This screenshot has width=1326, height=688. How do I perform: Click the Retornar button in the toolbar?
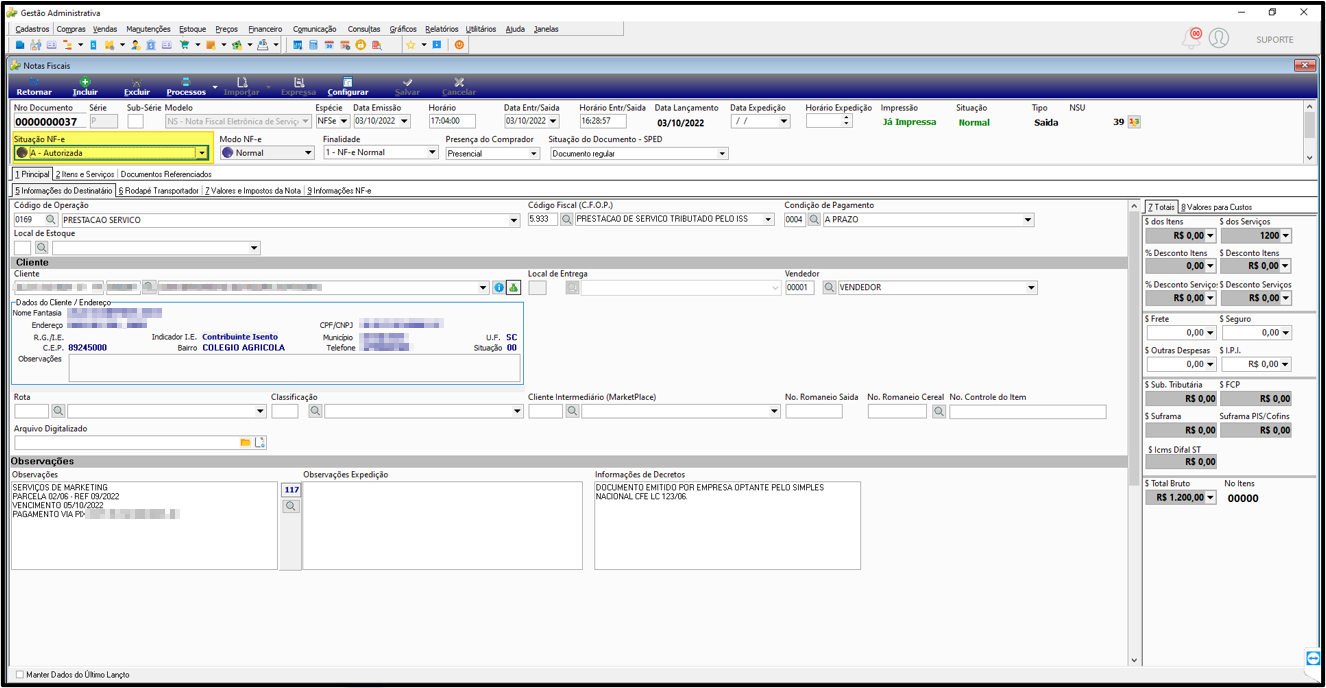coord(34,87)
